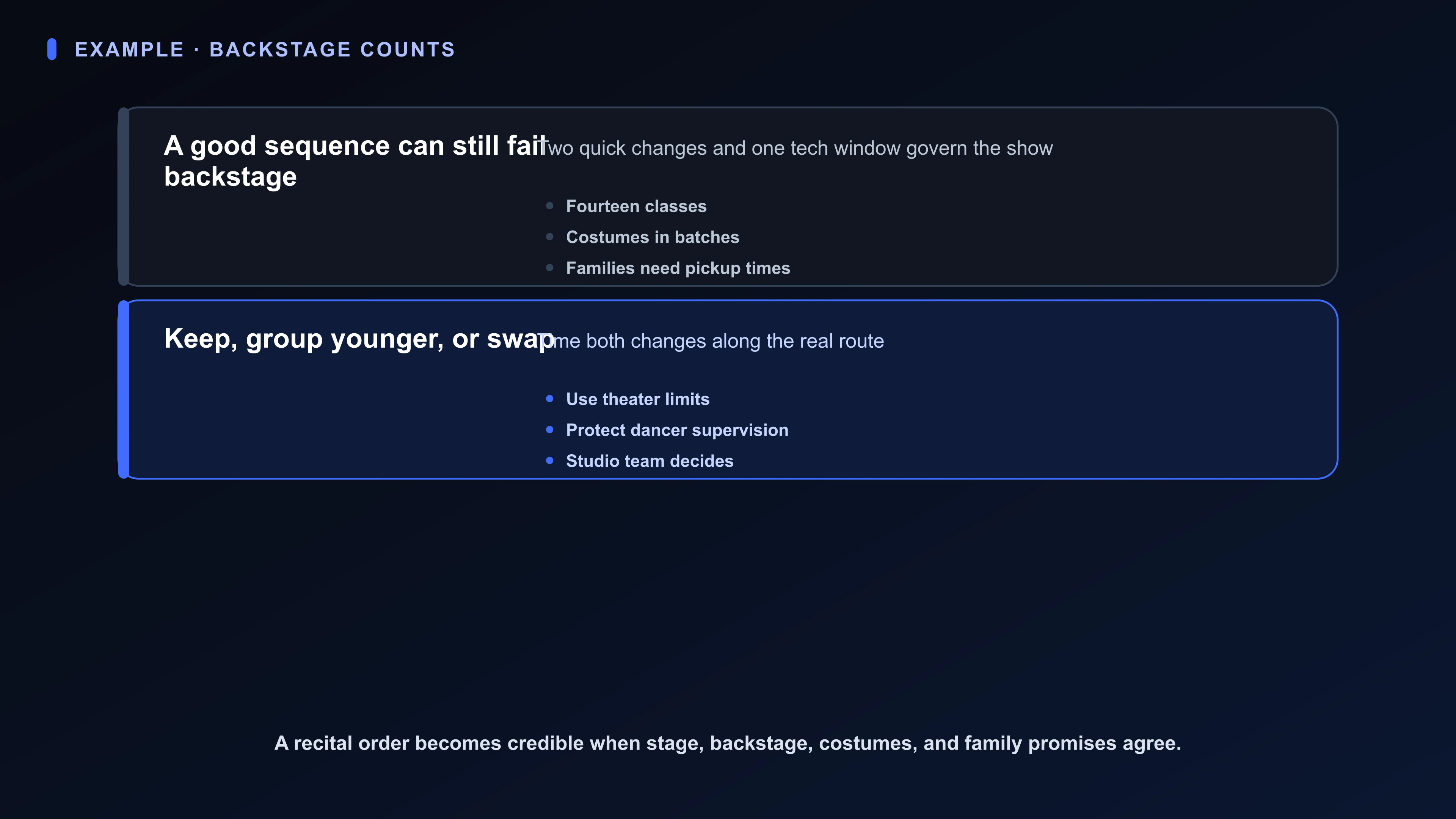
Task: Click the blue pill marker beside EXAMPLE header
Action: click(52, 49)
